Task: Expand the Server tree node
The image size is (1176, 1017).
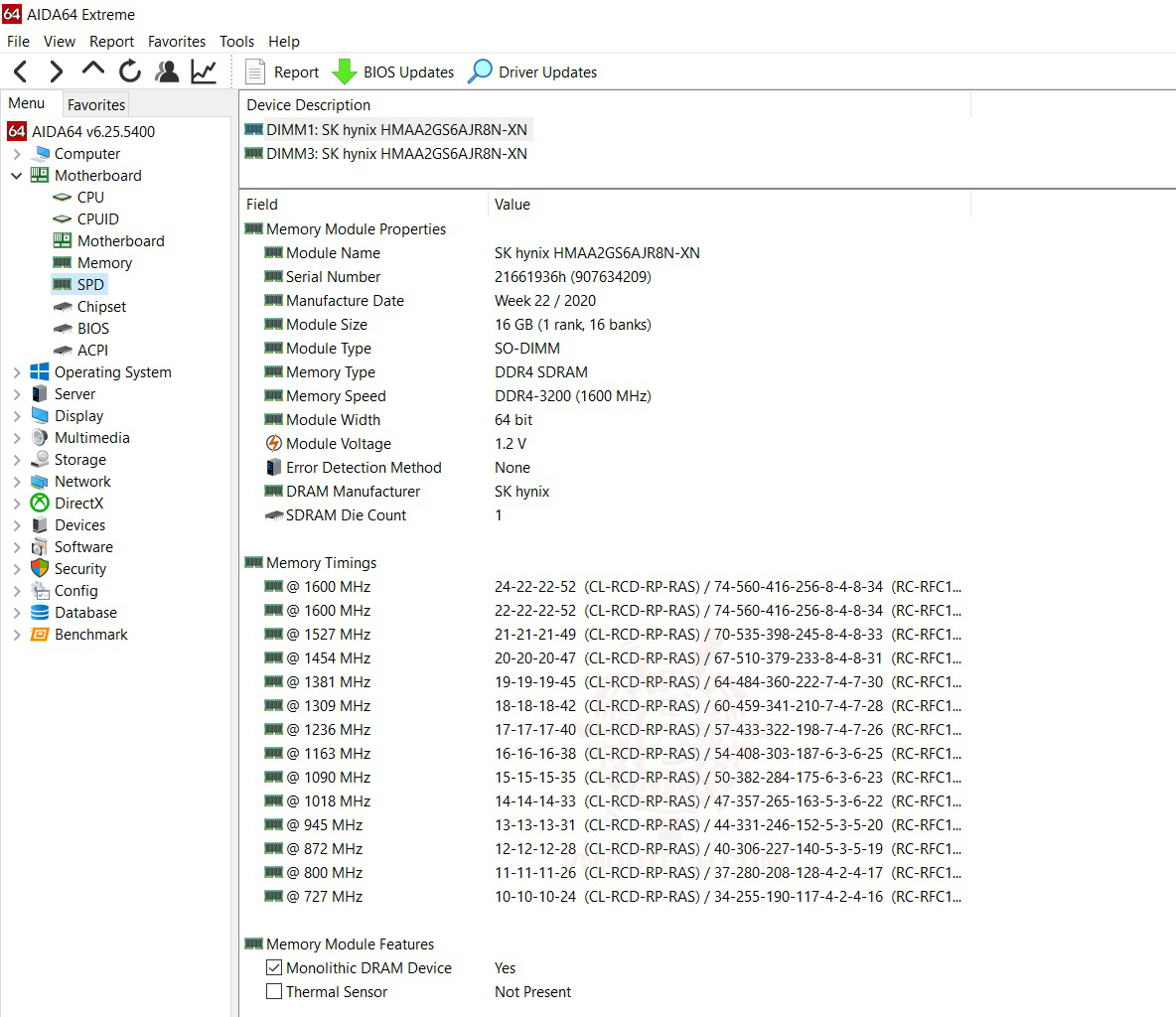Action: pyautogui.click(x=17, y=393)
